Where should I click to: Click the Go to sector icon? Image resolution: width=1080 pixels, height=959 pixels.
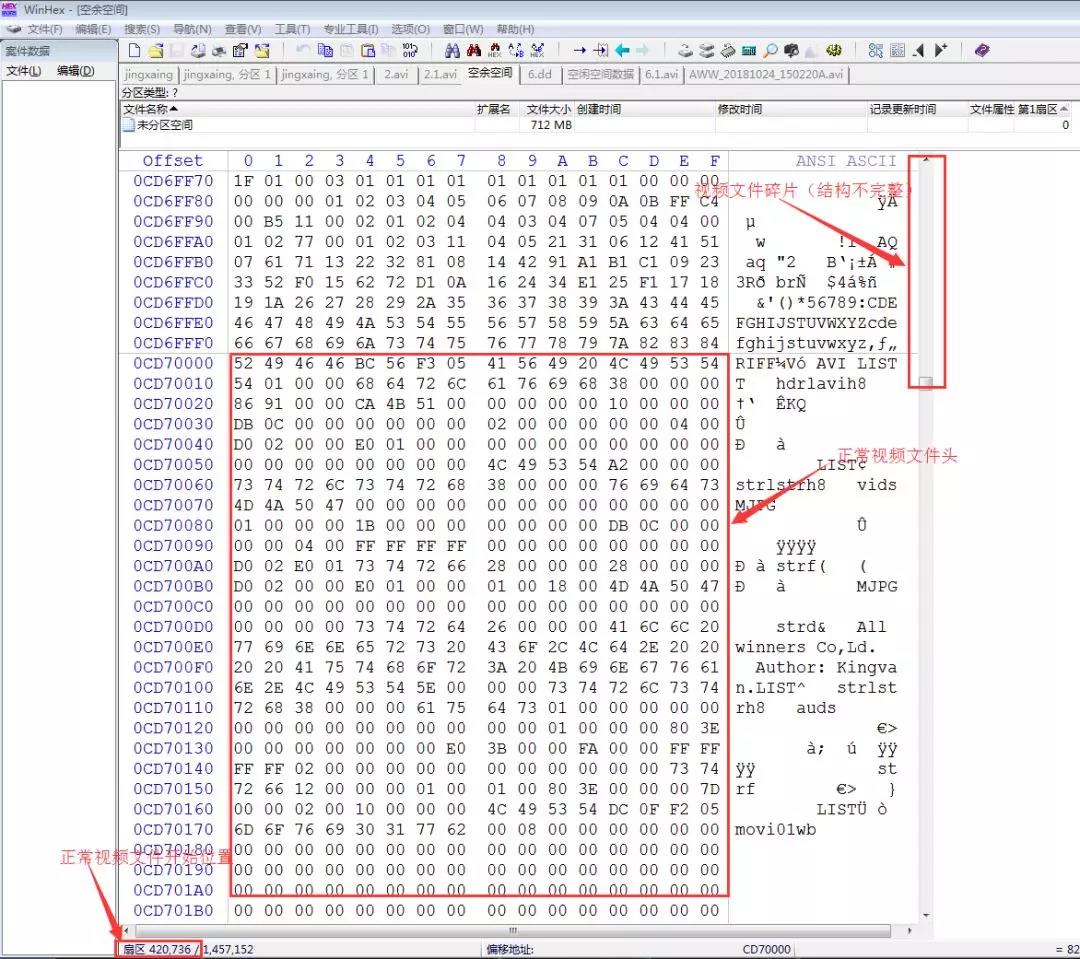click(601, 50)
